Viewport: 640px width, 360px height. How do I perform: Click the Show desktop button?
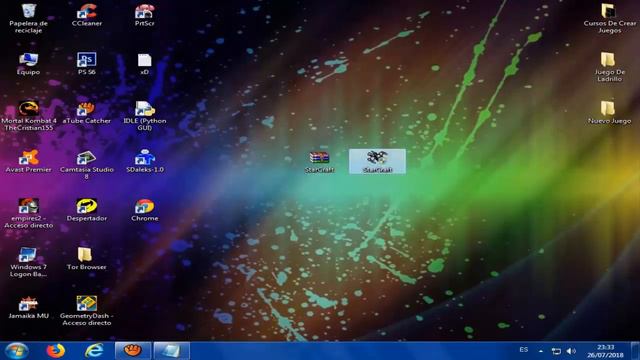[635, 351]
